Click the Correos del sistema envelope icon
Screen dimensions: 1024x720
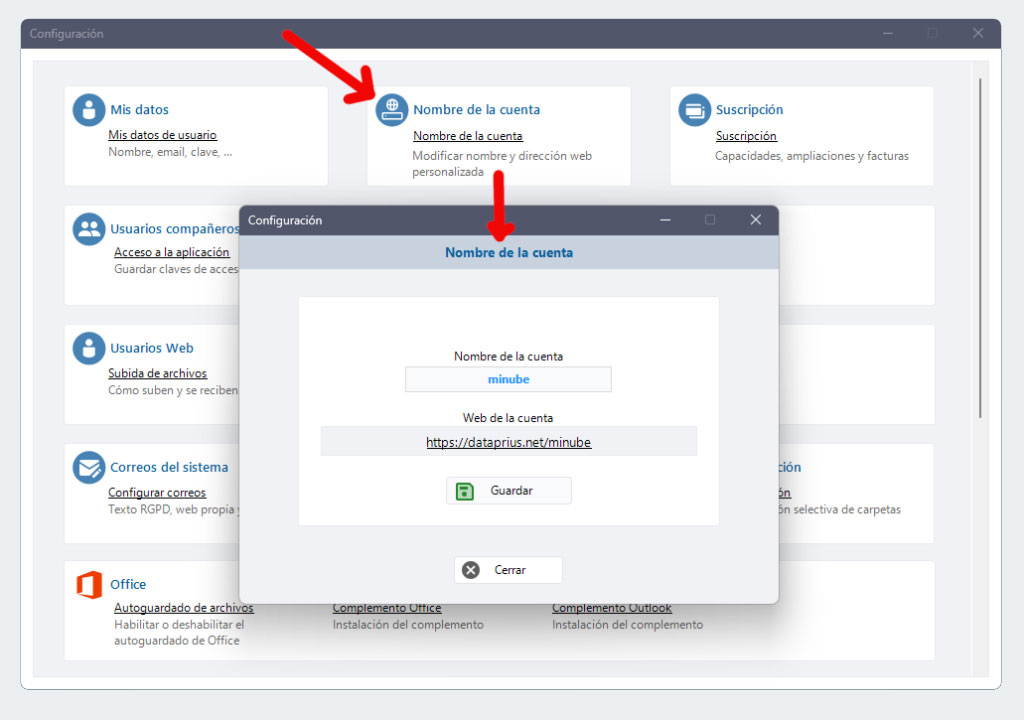[x=89, y=468]
